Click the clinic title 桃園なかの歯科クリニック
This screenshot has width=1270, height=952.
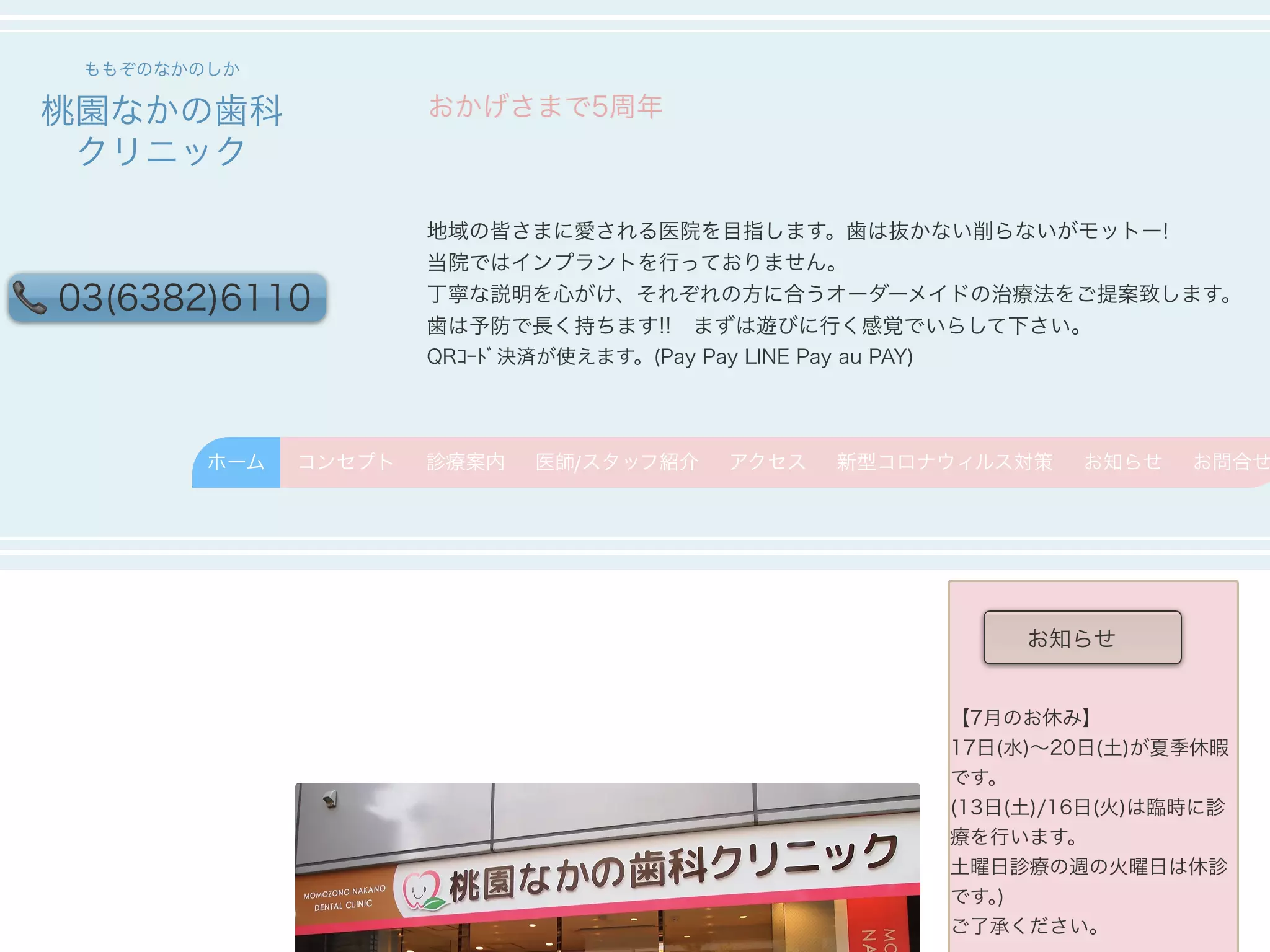click(x=162, y=131)
